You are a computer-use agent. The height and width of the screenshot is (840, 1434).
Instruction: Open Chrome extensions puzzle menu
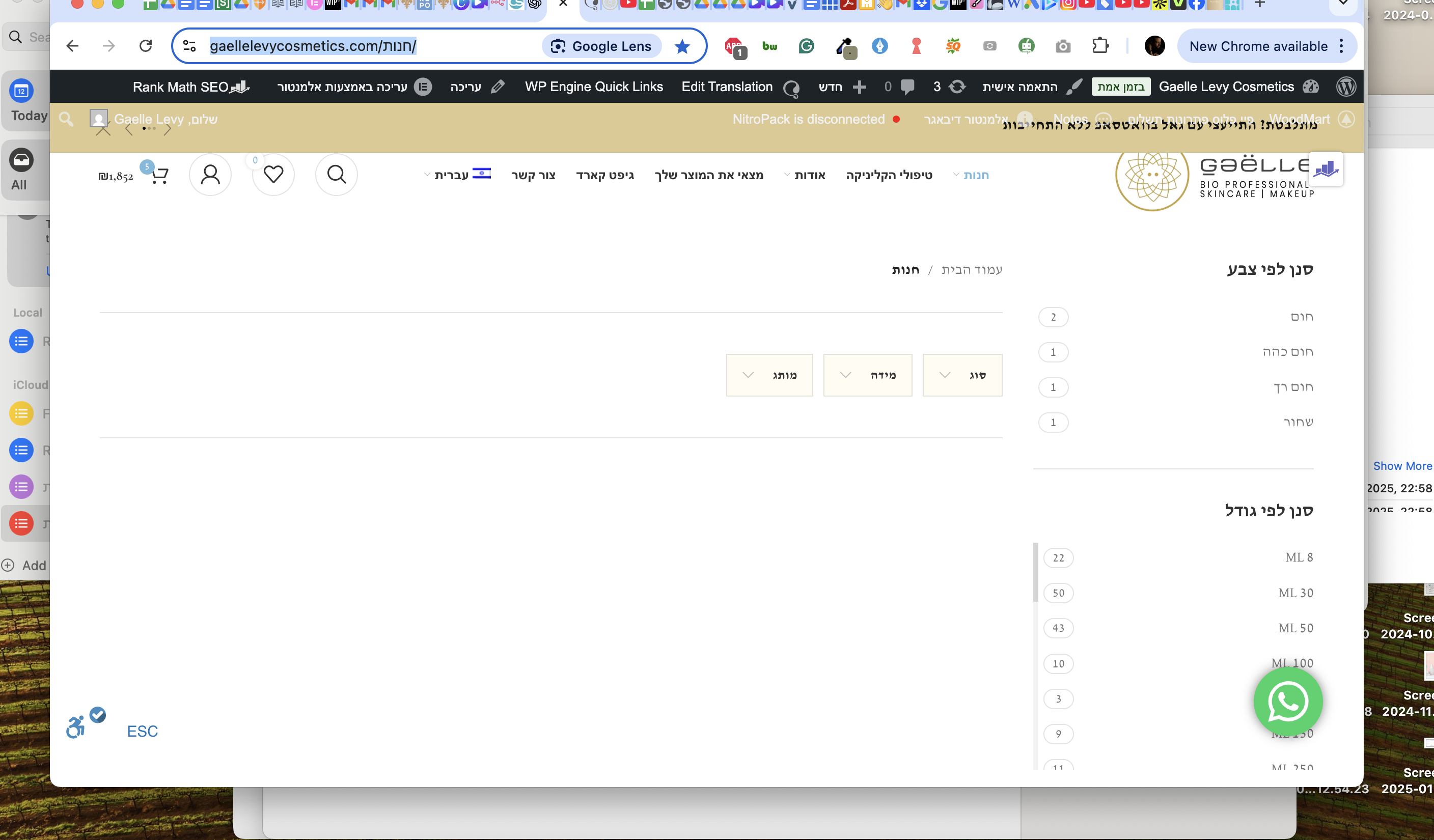click(1100, 45)
